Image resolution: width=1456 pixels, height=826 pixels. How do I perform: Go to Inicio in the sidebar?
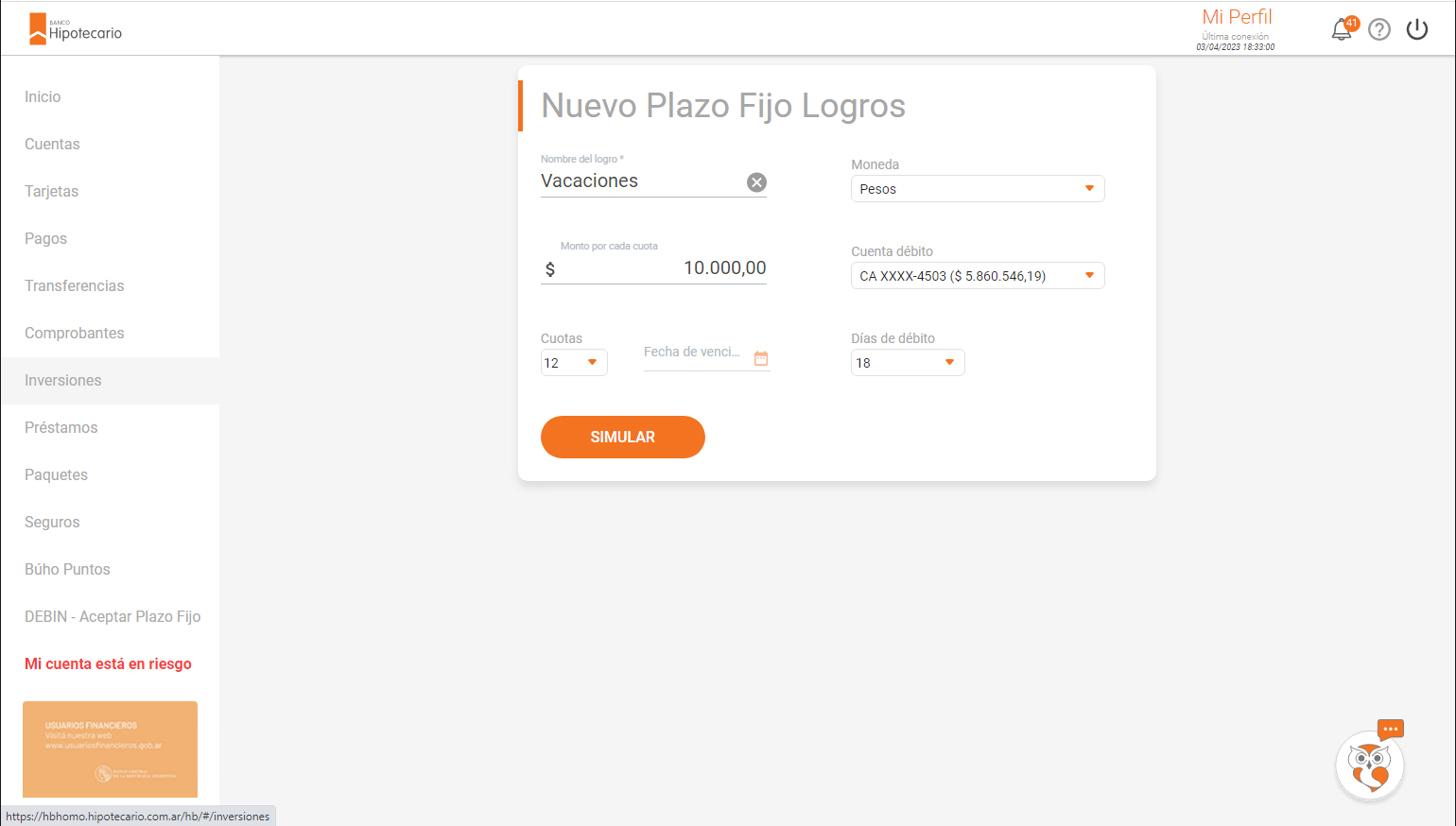coord(43,97)
